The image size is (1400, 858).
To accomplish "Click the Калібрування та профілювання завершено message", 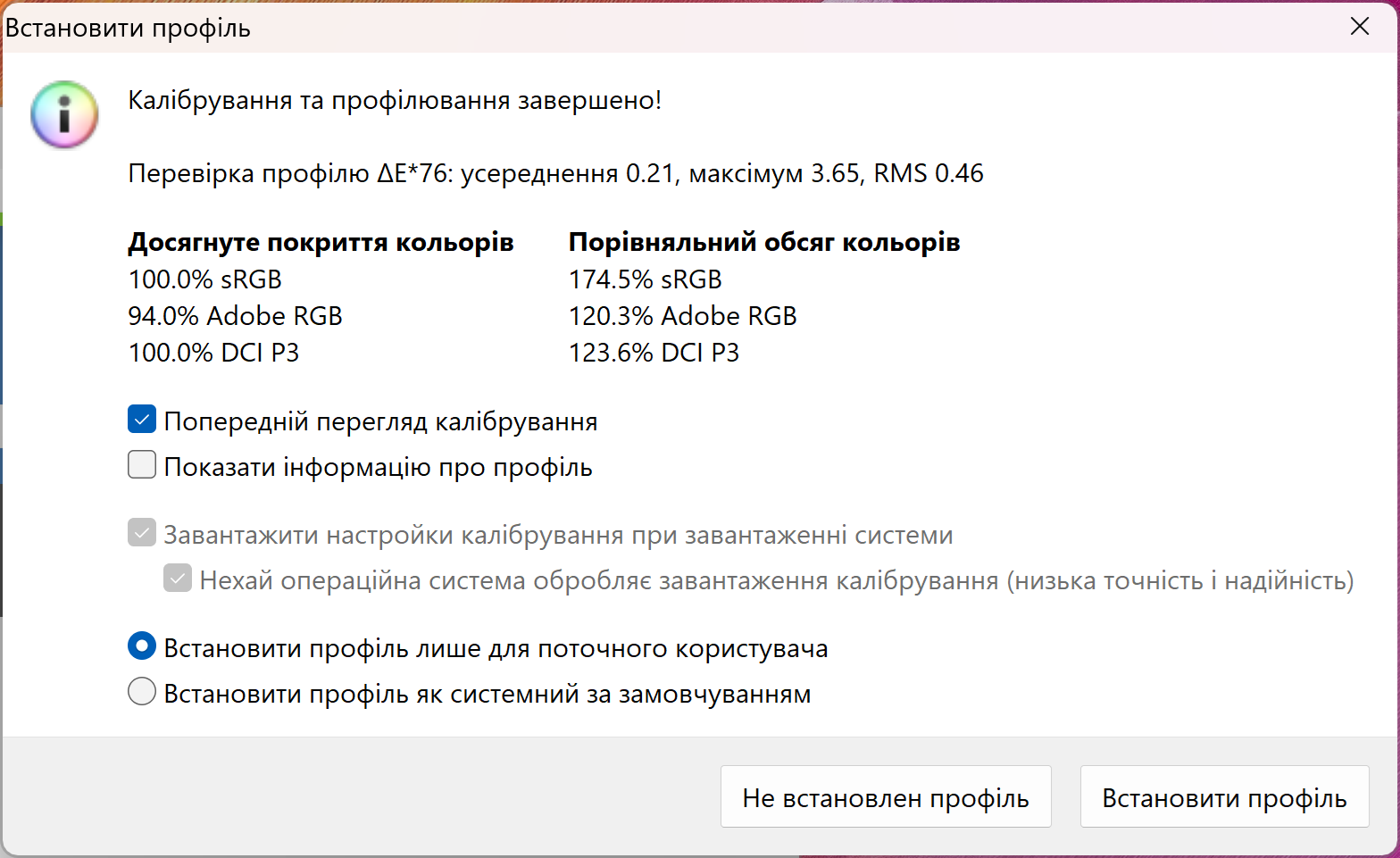I will tap(395, 100).
